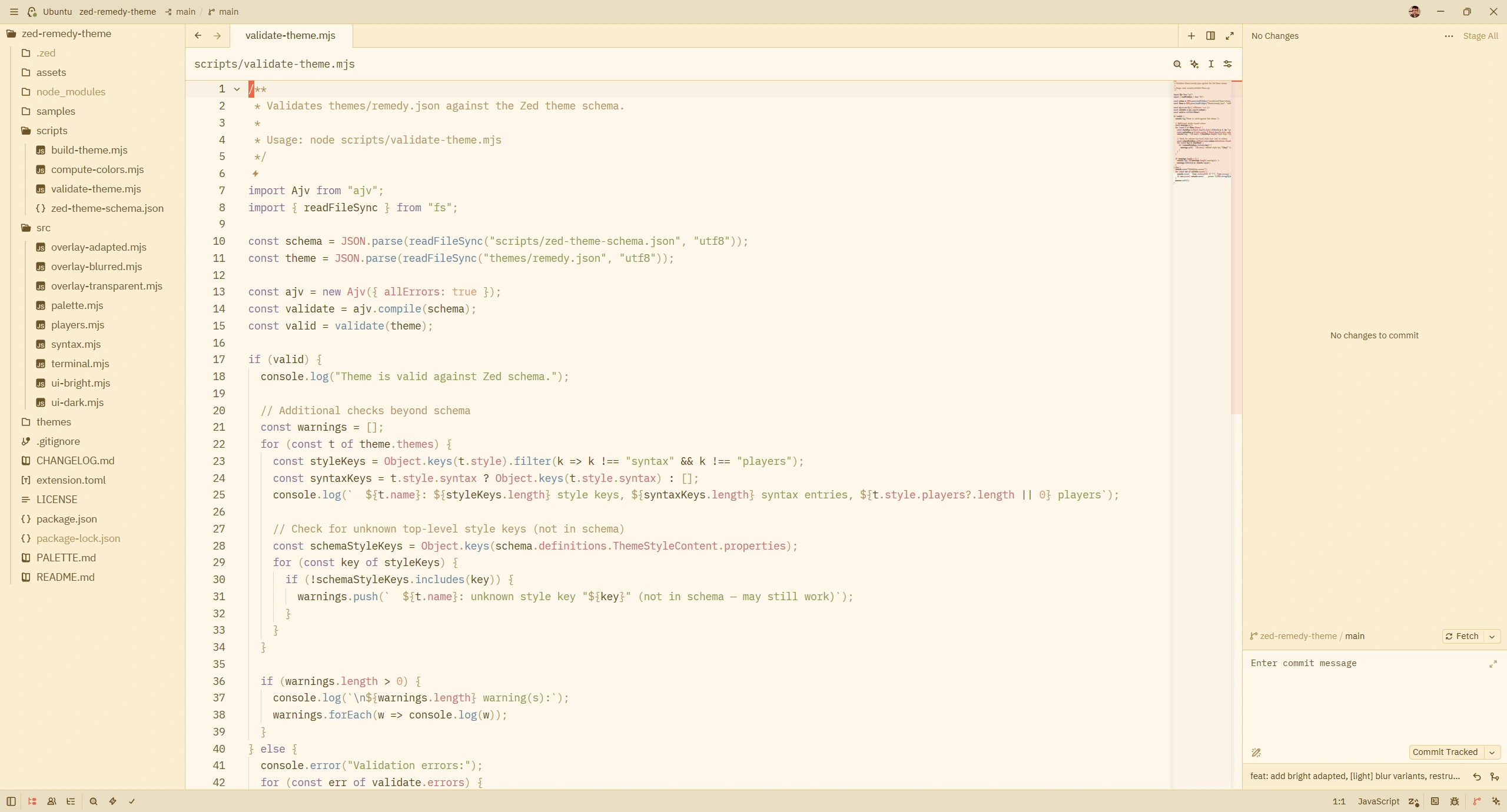This screenshot has height=812, width=1507.
Task: Select JavaScript language mode in status bar
Action: (x=1378, y=801)
